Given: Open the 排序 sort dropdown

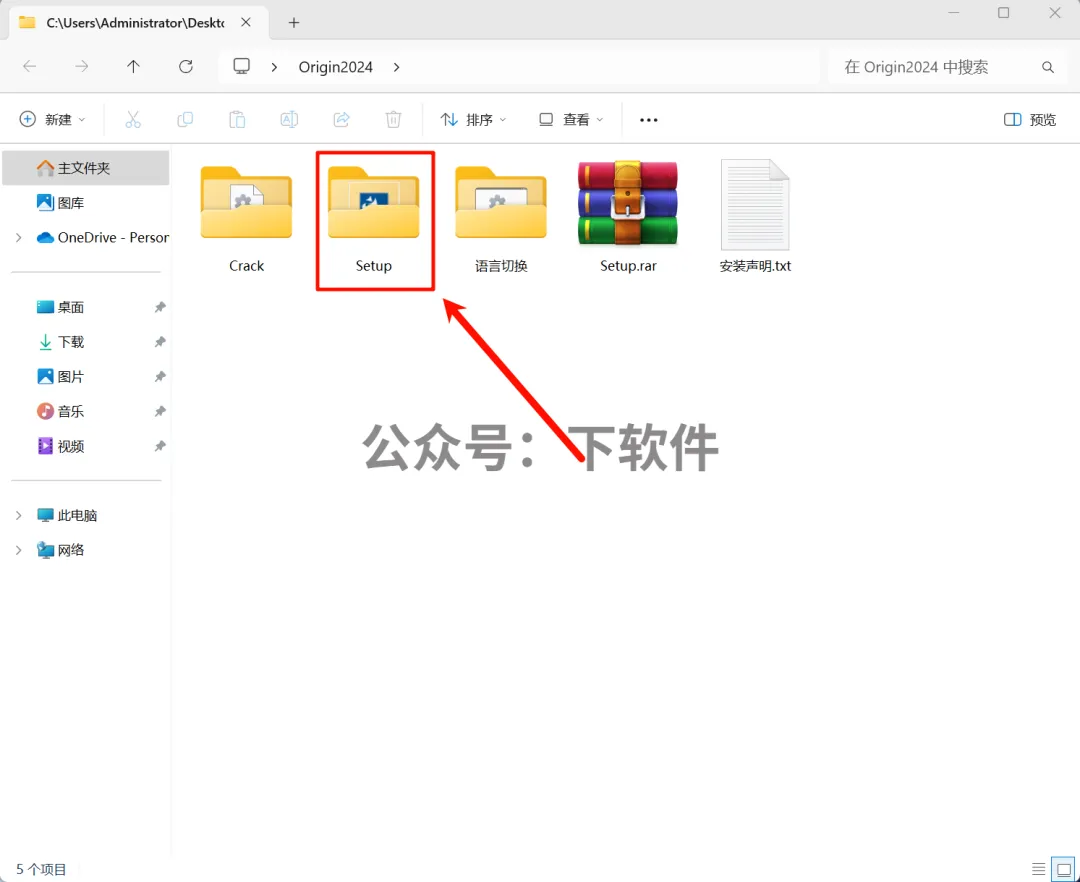Looking at the screenshot, I should point(473,120).
